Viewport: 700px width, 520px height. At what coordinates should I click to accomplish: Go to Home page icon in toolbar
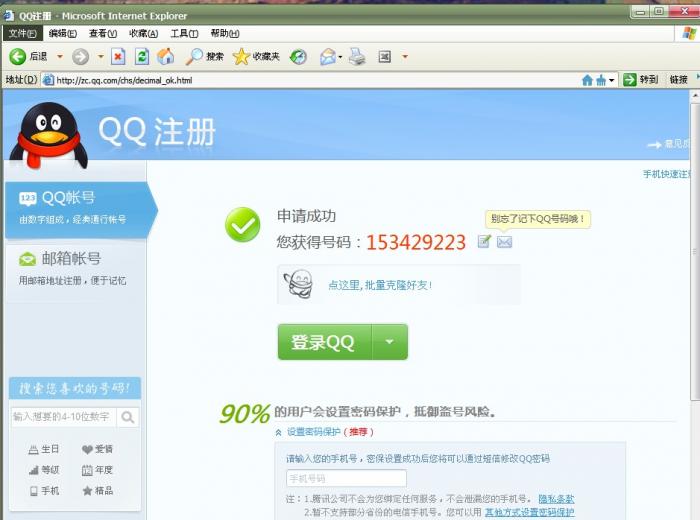[166, 57]
